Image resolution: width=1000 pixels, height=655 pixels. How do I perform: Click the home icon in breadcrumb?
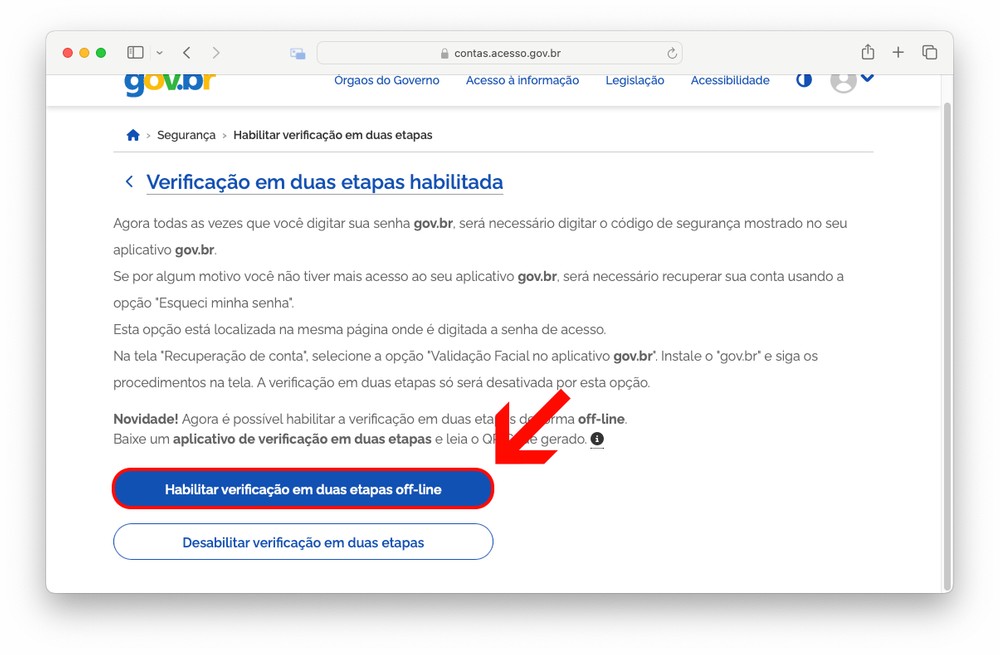point(133,135)
